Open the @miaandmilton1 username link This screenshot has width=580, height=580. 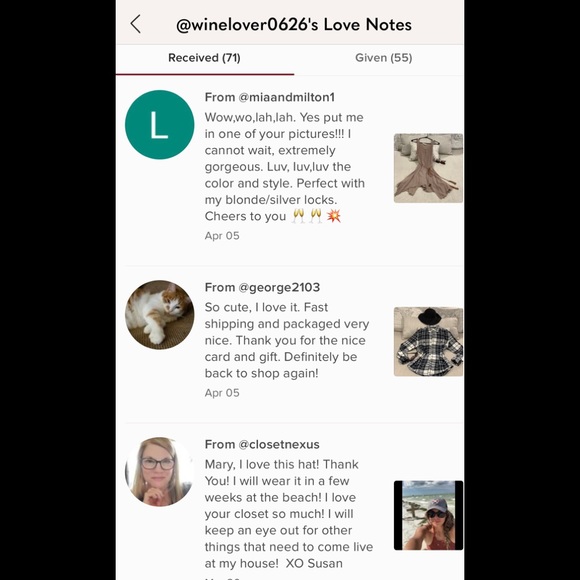287,97
